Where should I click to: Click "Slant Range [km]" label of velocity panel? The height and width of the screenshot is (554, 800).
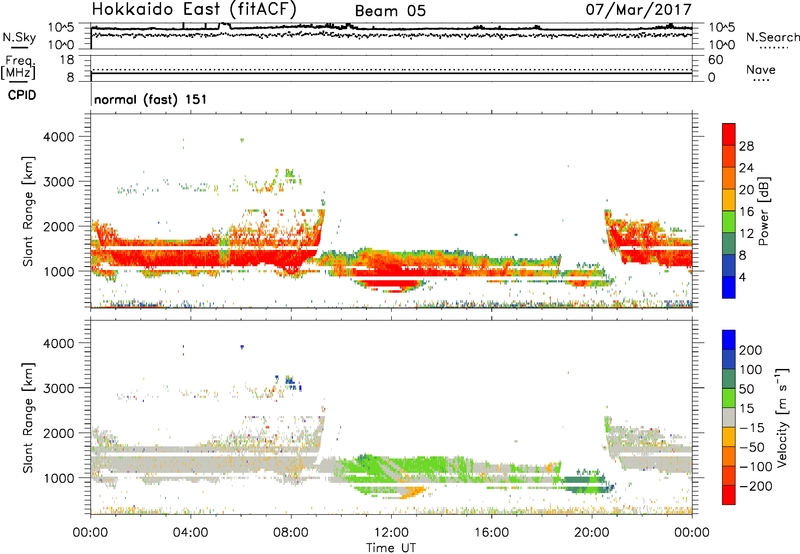pyautogui.click(x=28, y=418)
